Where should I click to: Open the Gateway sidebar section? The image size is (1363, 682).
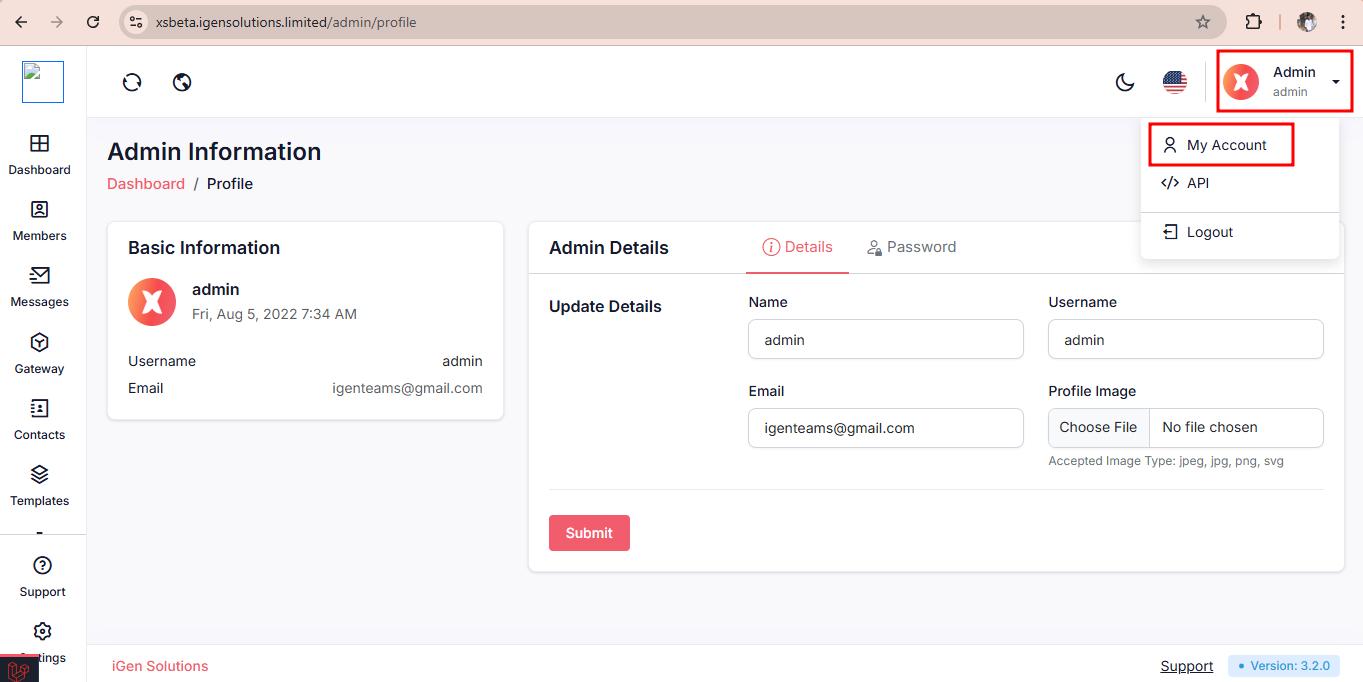point(40,353)
